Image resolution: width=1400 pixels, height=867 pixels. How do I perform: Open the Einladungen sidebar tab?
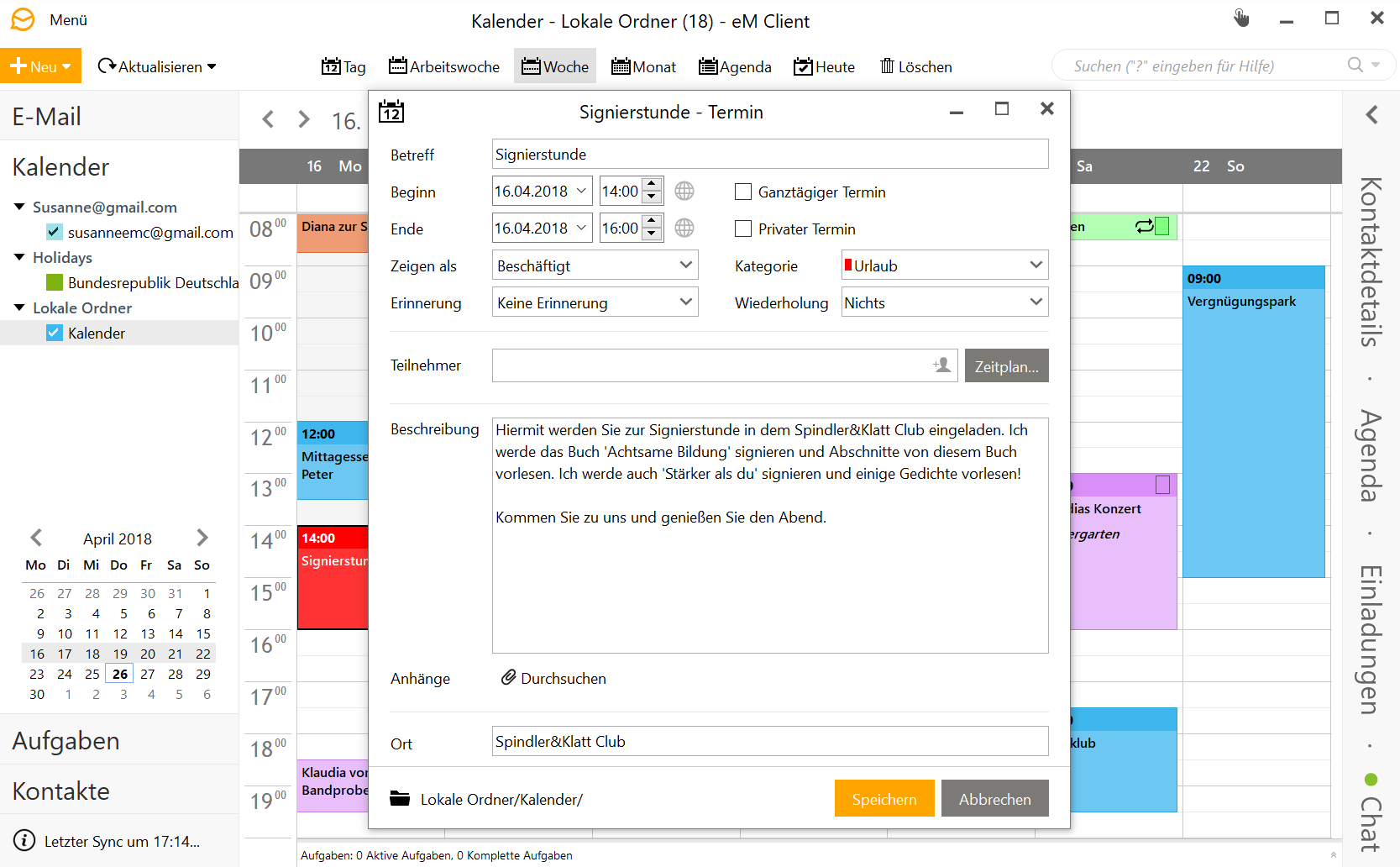tap(1370, 640)
